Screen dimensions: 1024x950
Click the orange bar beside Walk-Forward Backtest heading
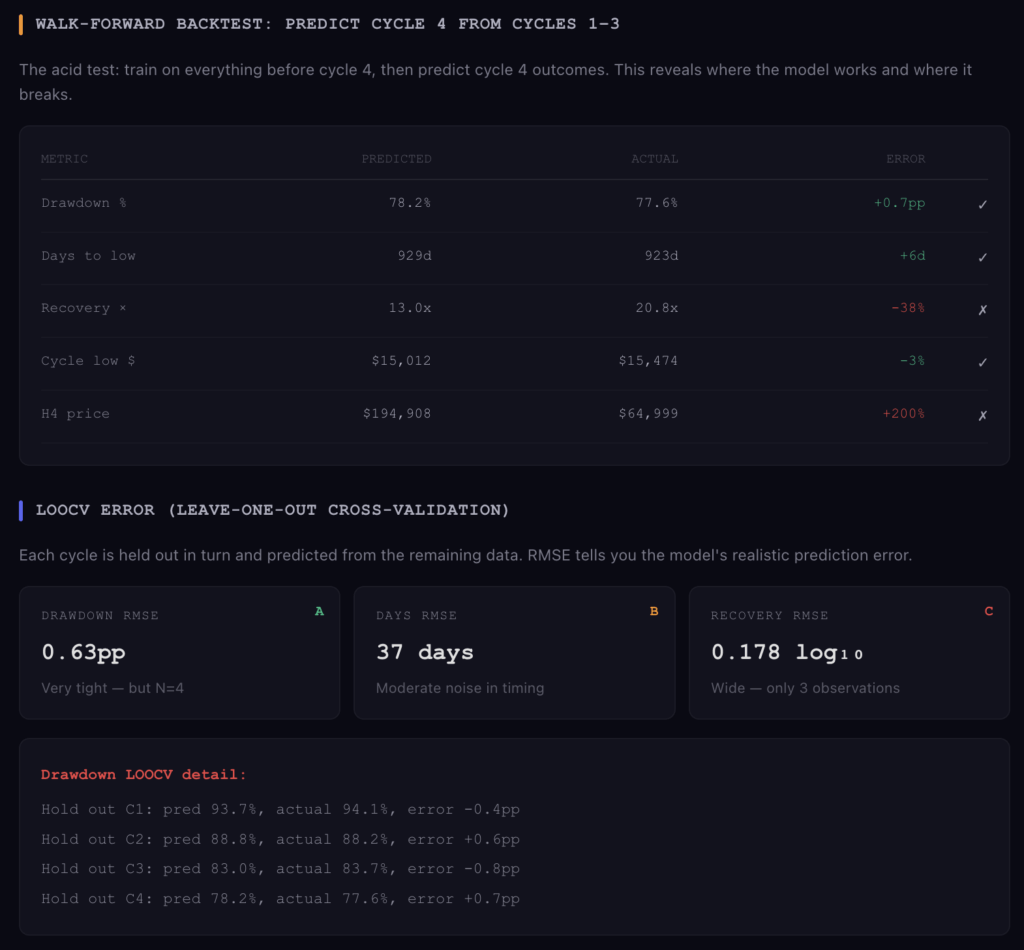click(21, 24)
